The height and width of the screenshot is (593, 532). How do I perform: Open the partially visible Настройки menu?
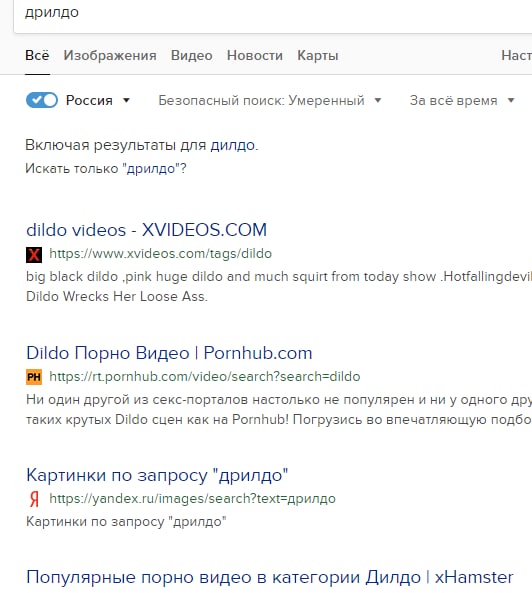coord(516,56)
